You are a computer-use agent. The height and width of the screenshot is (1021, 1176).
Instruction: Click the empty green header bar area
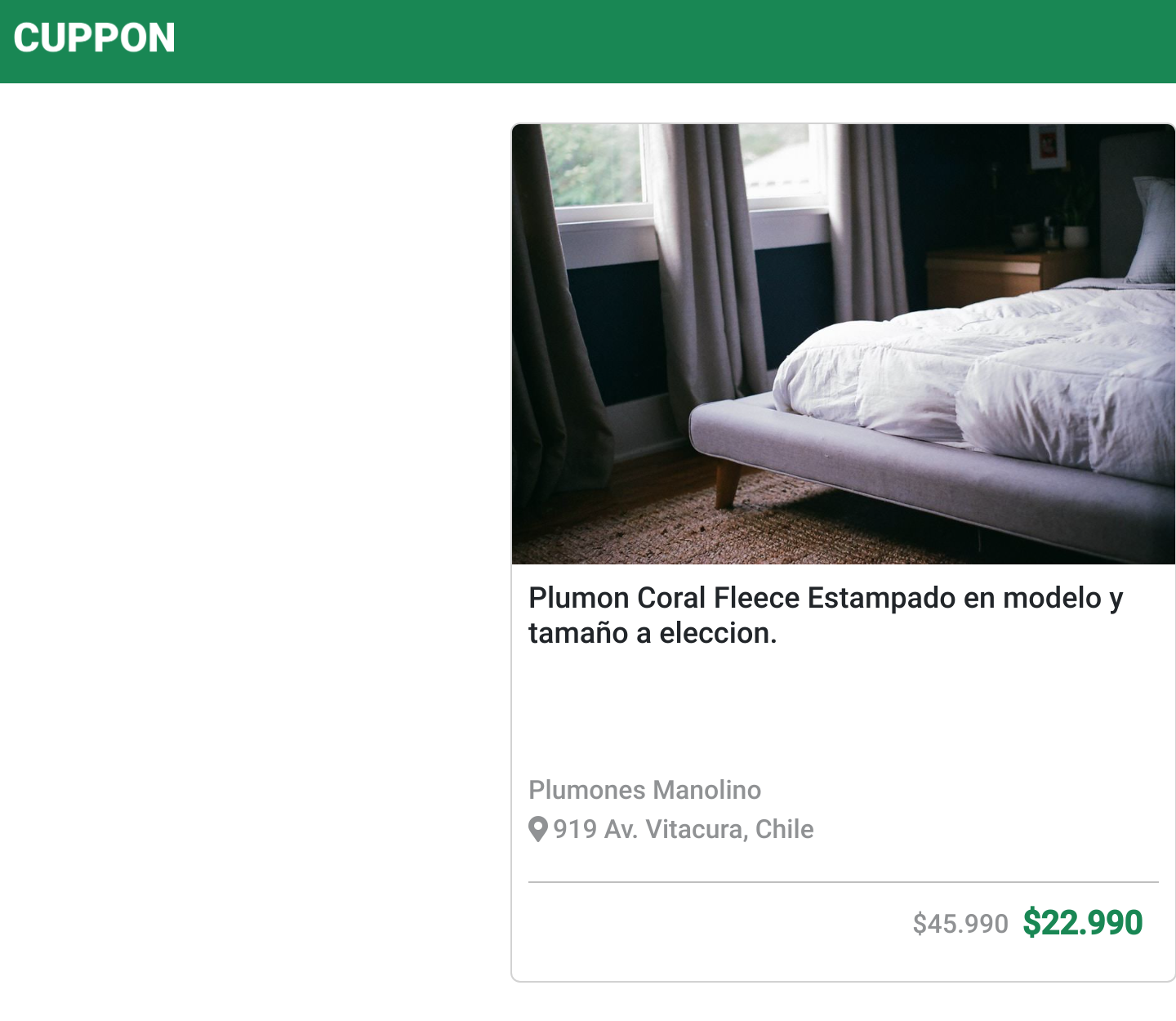click(653, 41)
